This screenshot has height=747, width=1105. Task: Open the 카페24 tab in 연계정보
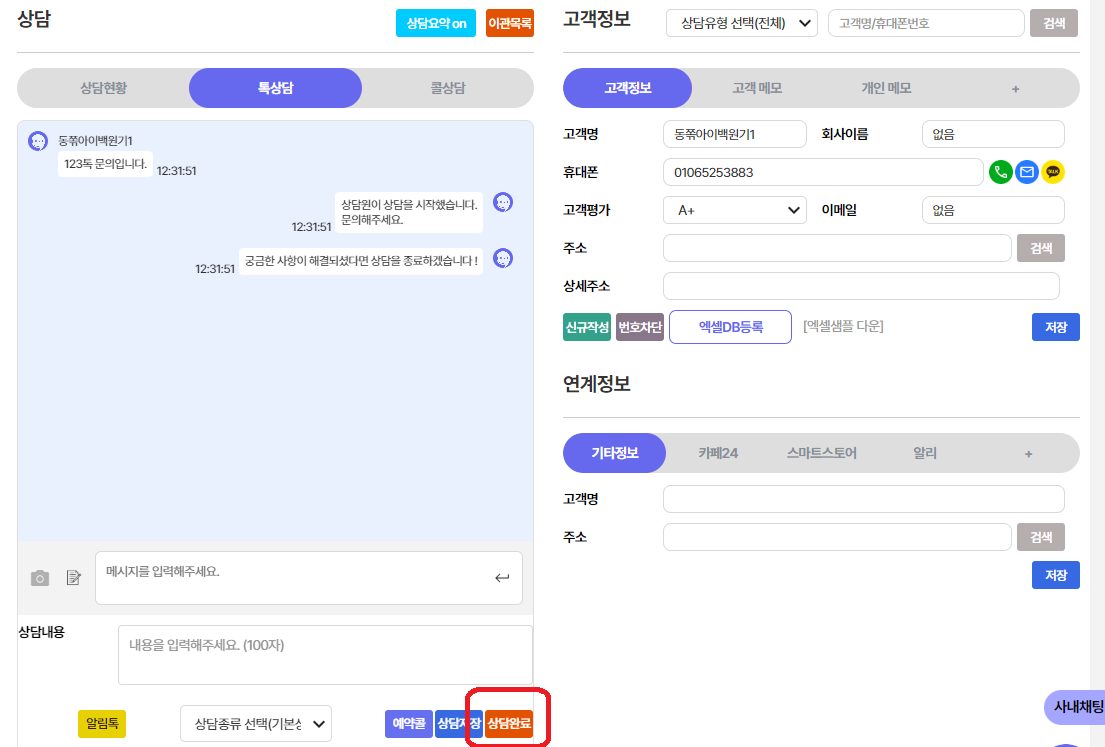(x=718, y=453)
